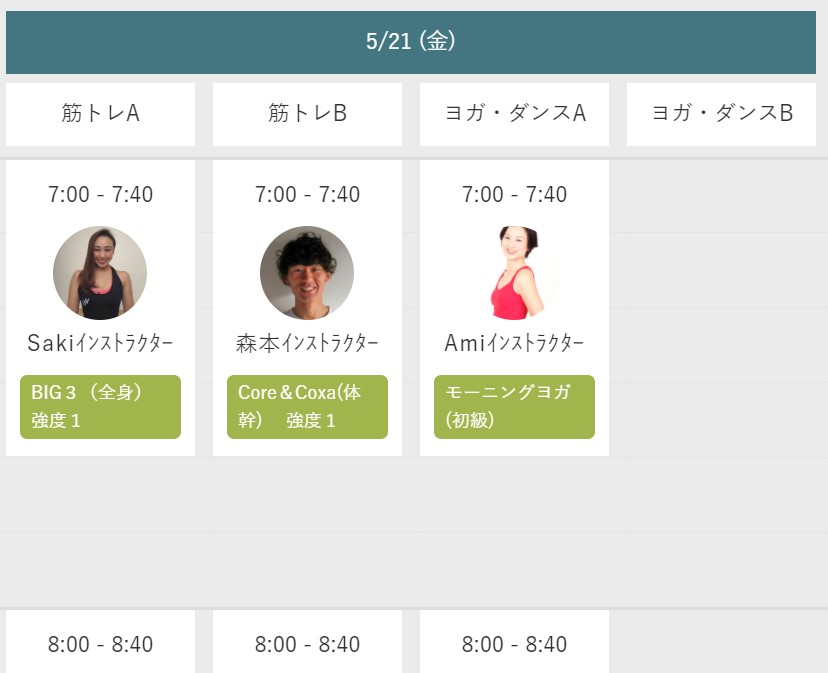Open the 8:00 - 8:40 ヨガ・ダンスA slot

click(x=514, y=645)
